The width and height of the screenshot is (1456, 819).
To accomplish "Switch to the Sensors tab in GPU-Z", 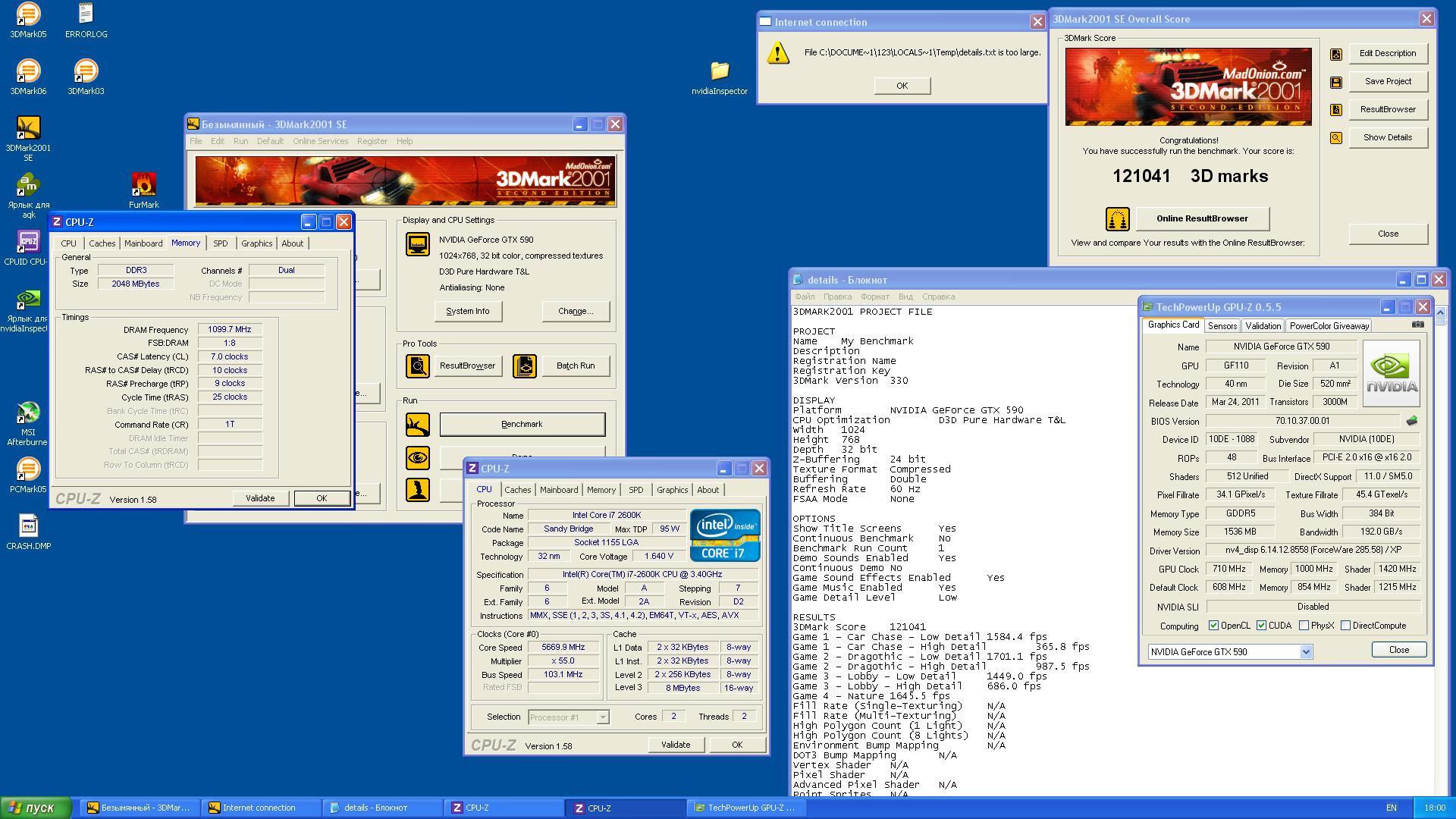I will click(x=1222, y=326).
